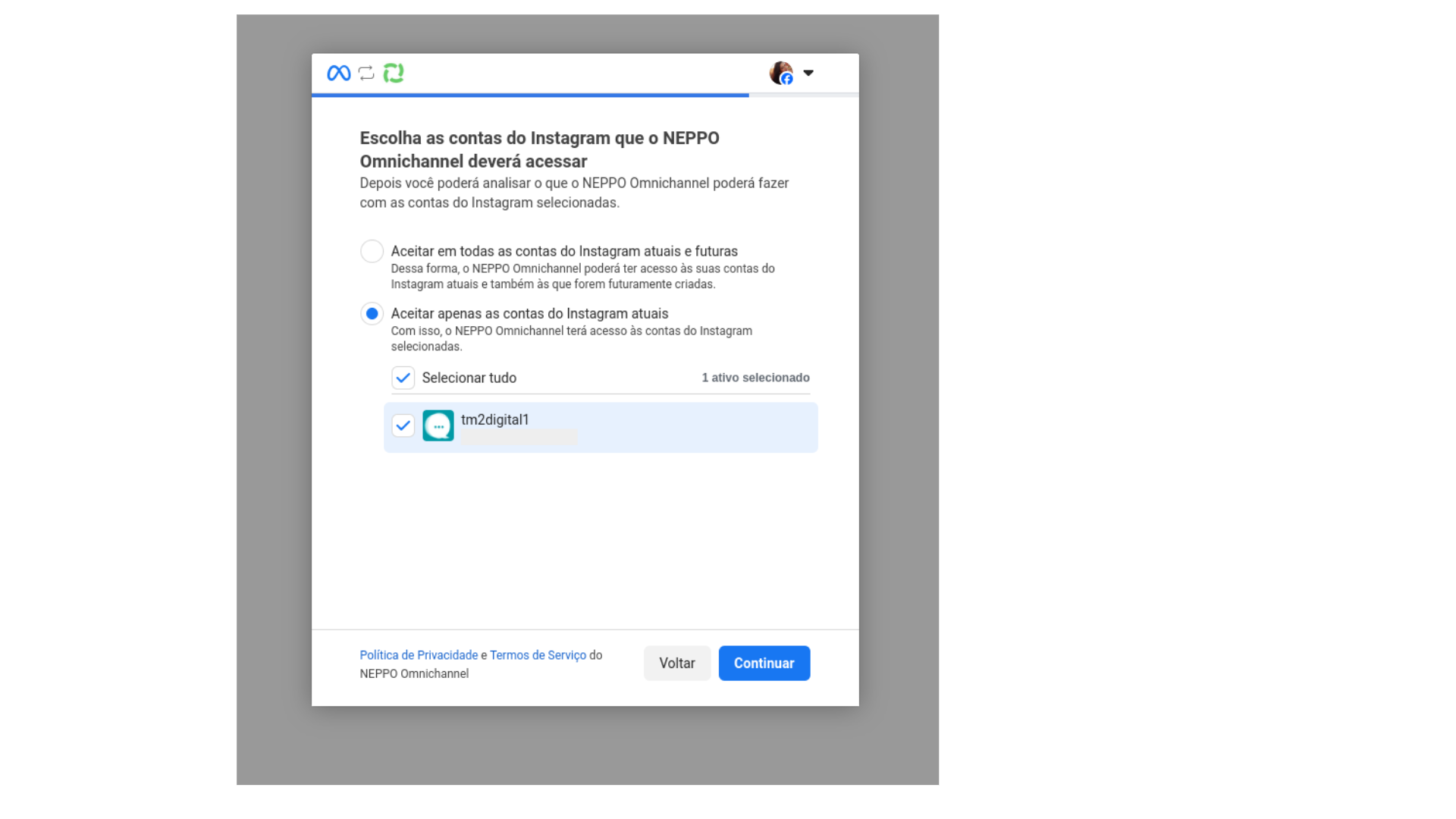
Task: Click the blue progress bar under header
Action: tap(530, 96)
